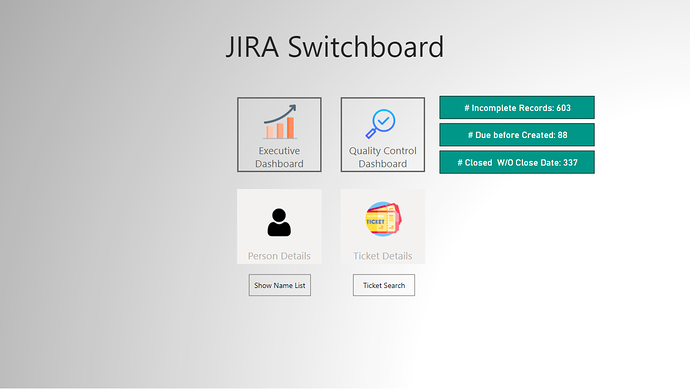690x389 pixels.
Task: Click the magnifier handle in Quality Control icon
Action: click(371, 133)
